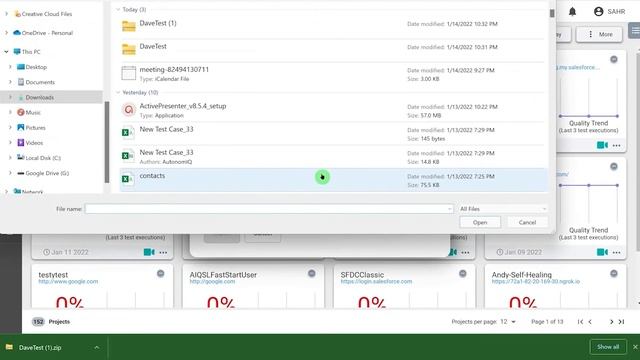Click the Open button in file dialog
Image resolution: width=640 pixels, height=360 pixels.
[480, 222]
